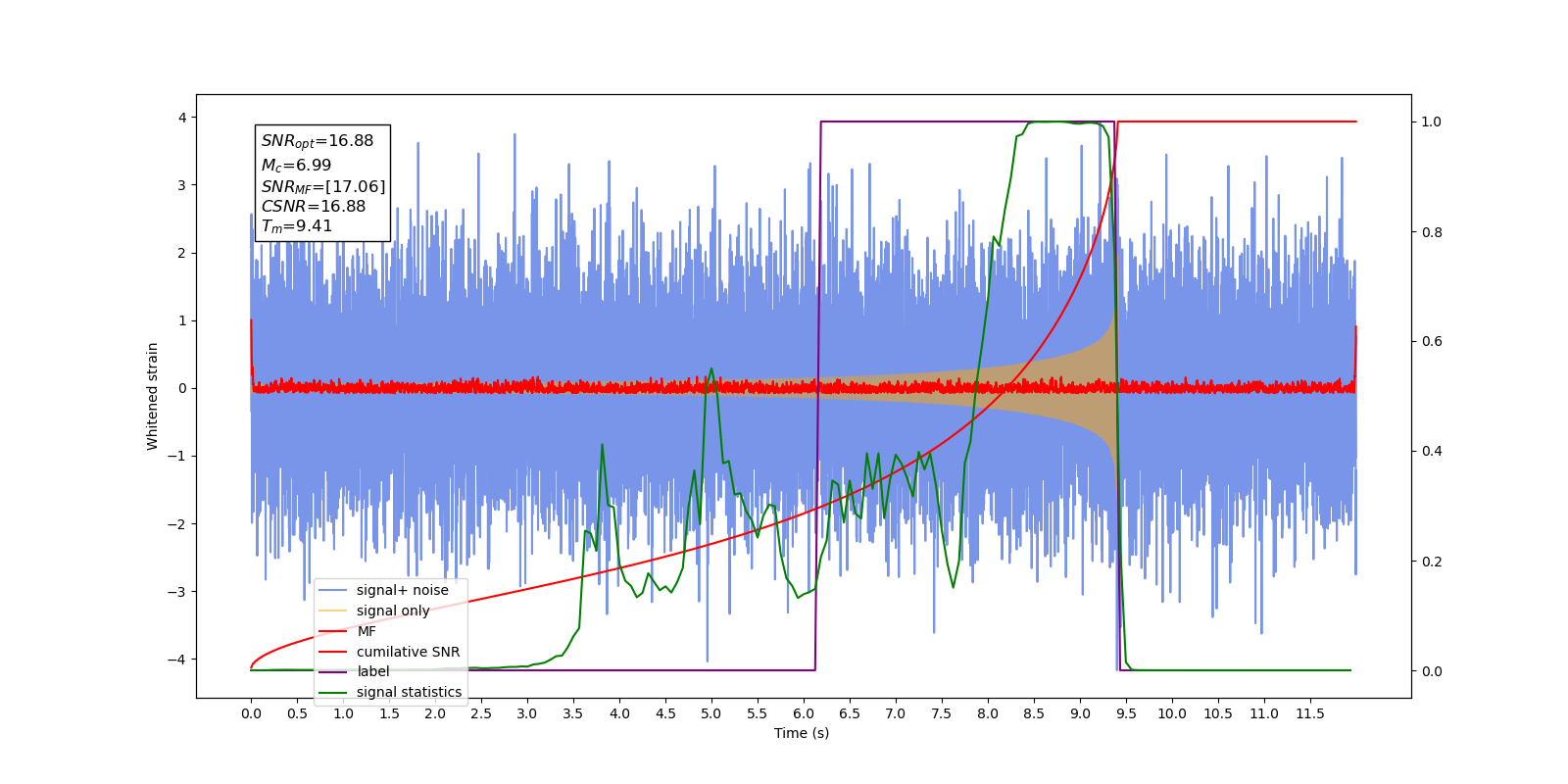Click the right y-axis tick label 0.6
This screenshot has width=1568, height=784.
[x=1432, y=342]
